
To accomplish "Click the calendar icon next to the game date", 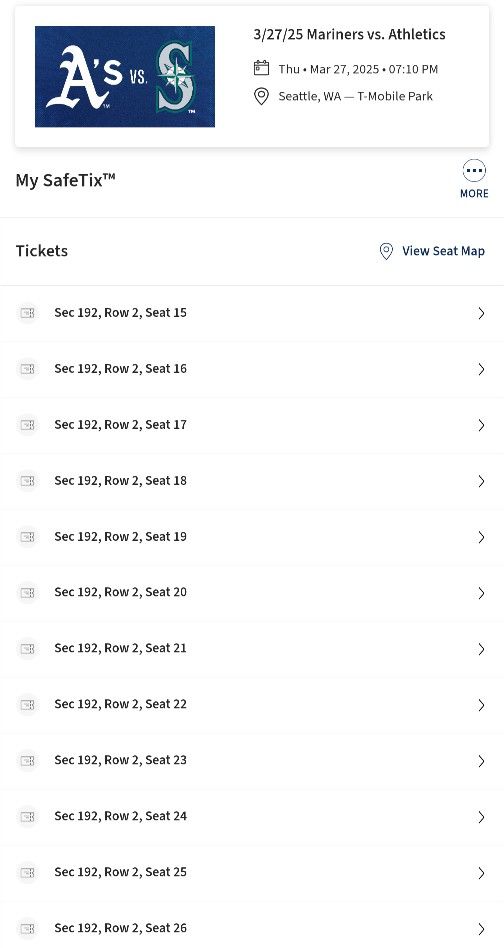I will coord(261,68).
